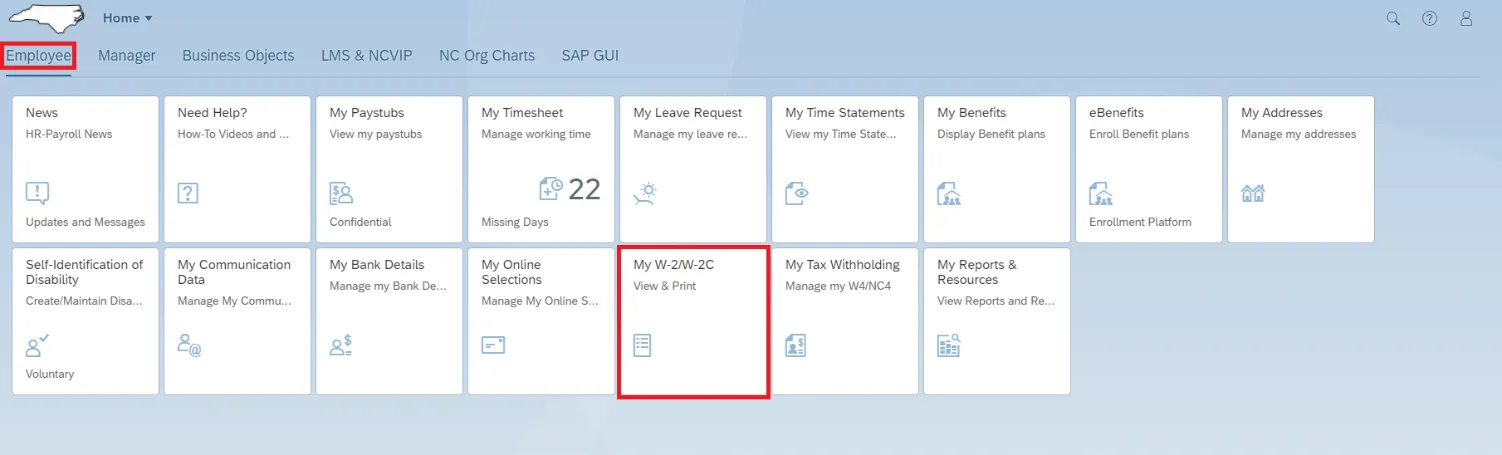This screenshot has width=1502, height=455.
Task: Go to the NC Org Charts tab
Action: tap(487, 56)
